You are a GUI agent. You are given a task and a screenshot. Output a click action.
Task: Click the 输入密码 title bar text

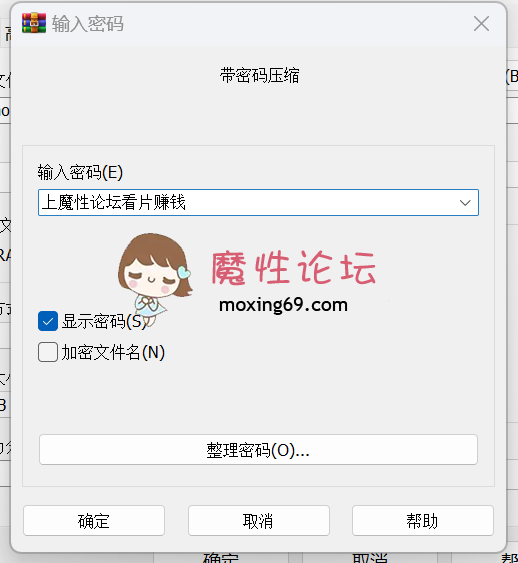click(88, 24)
